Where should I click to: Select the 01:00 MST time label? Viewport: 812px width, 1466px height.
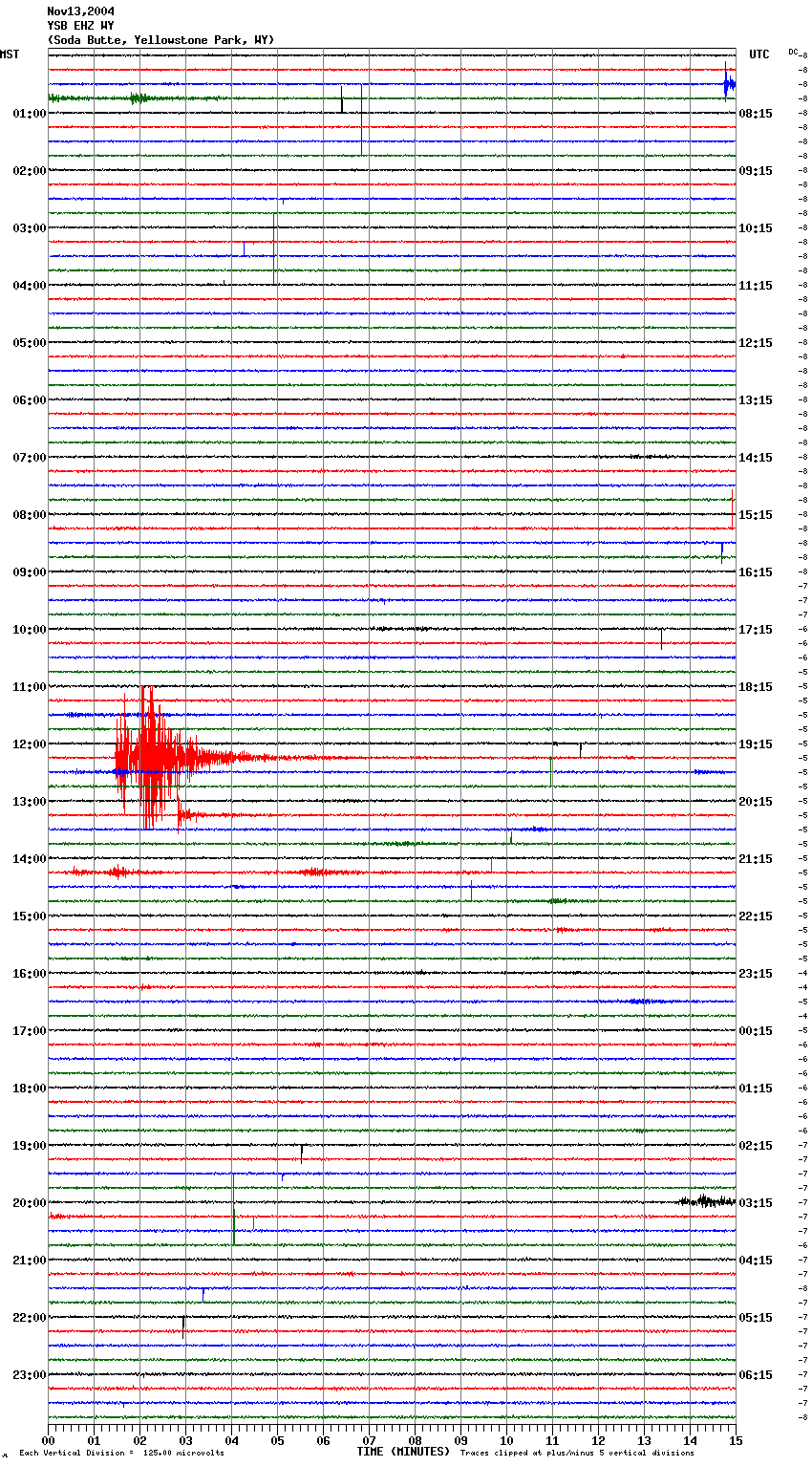30,114
